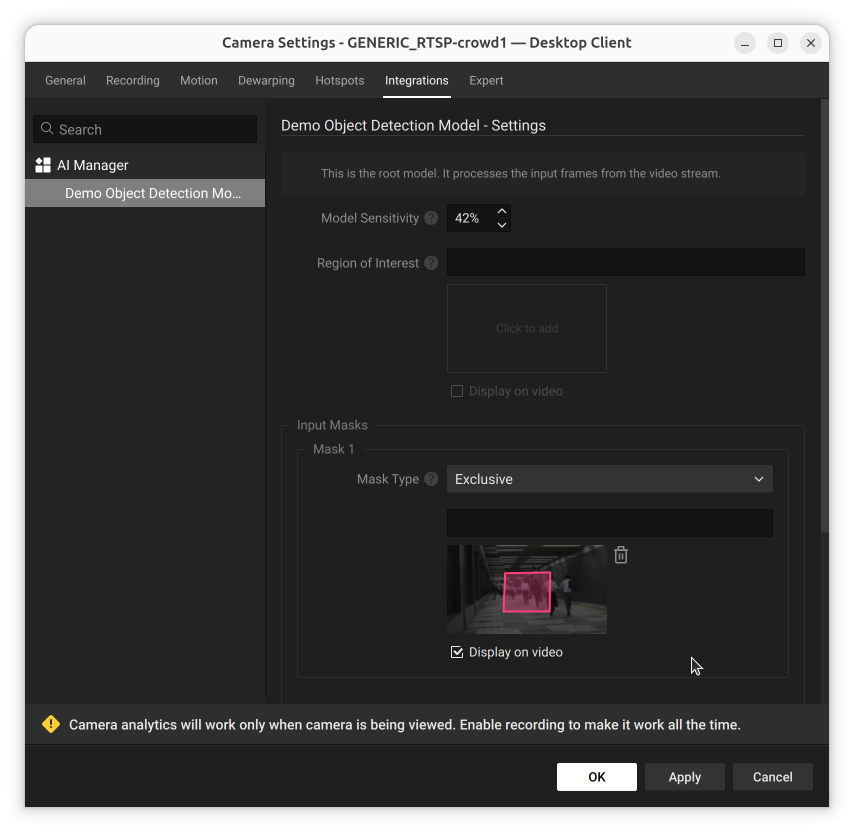Click the Region of Interest text field
This screenshot has width=854, height=832.
click(626, 262)
